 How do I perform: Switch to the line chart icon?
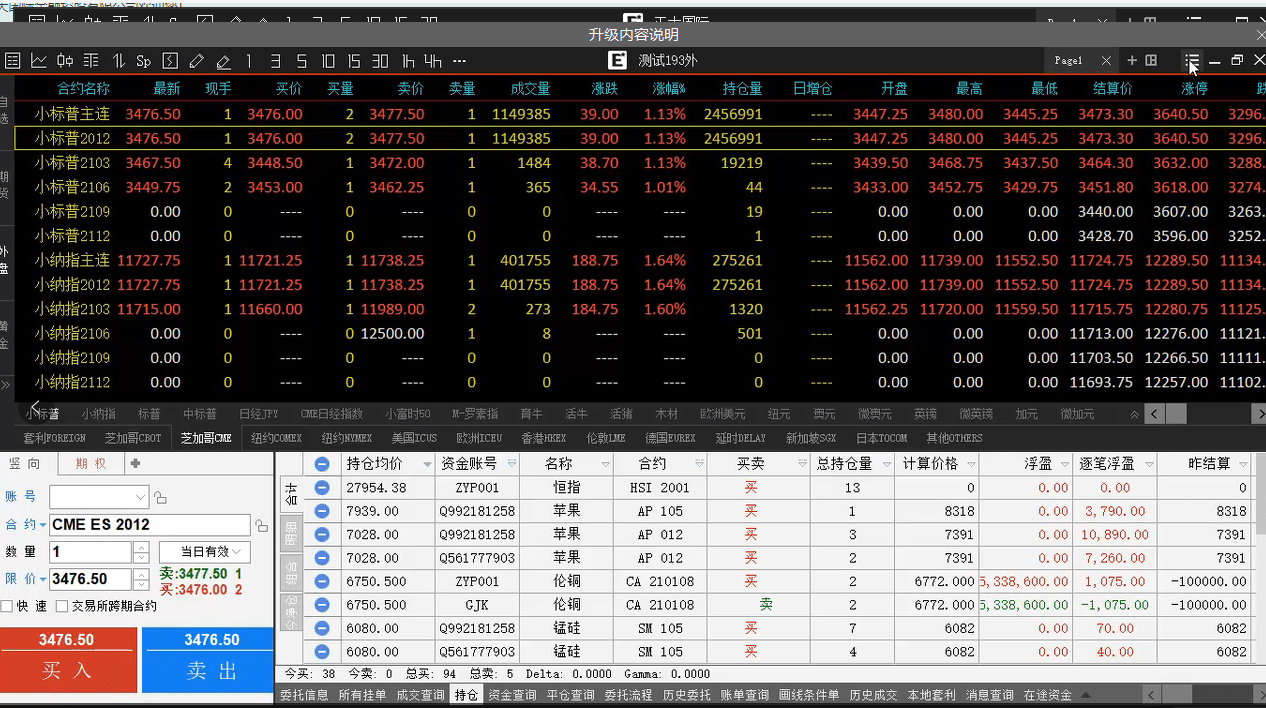pyautogui.click(x=39, y=61)
